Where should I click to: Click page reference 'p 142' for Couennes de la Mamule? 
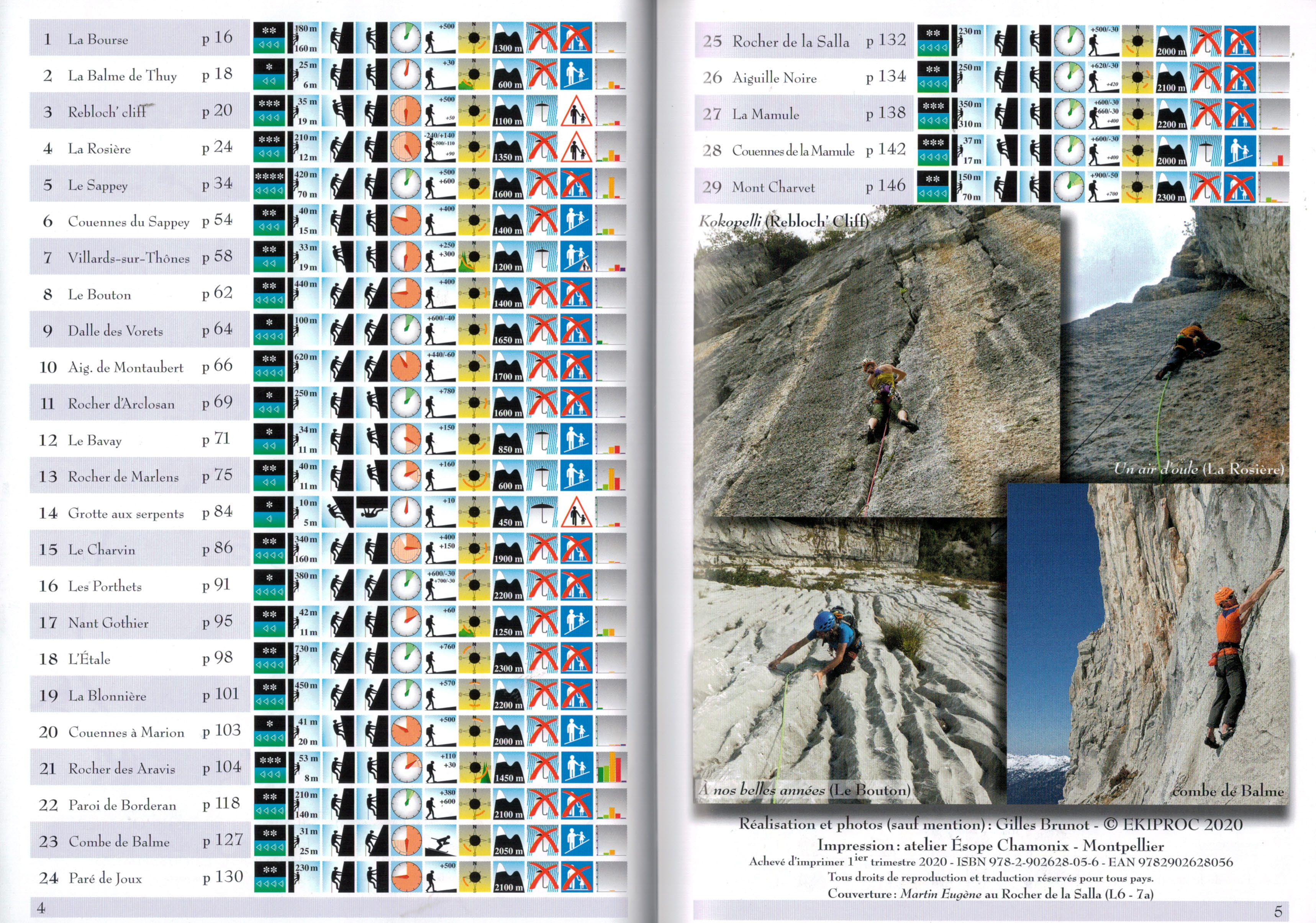886,150
